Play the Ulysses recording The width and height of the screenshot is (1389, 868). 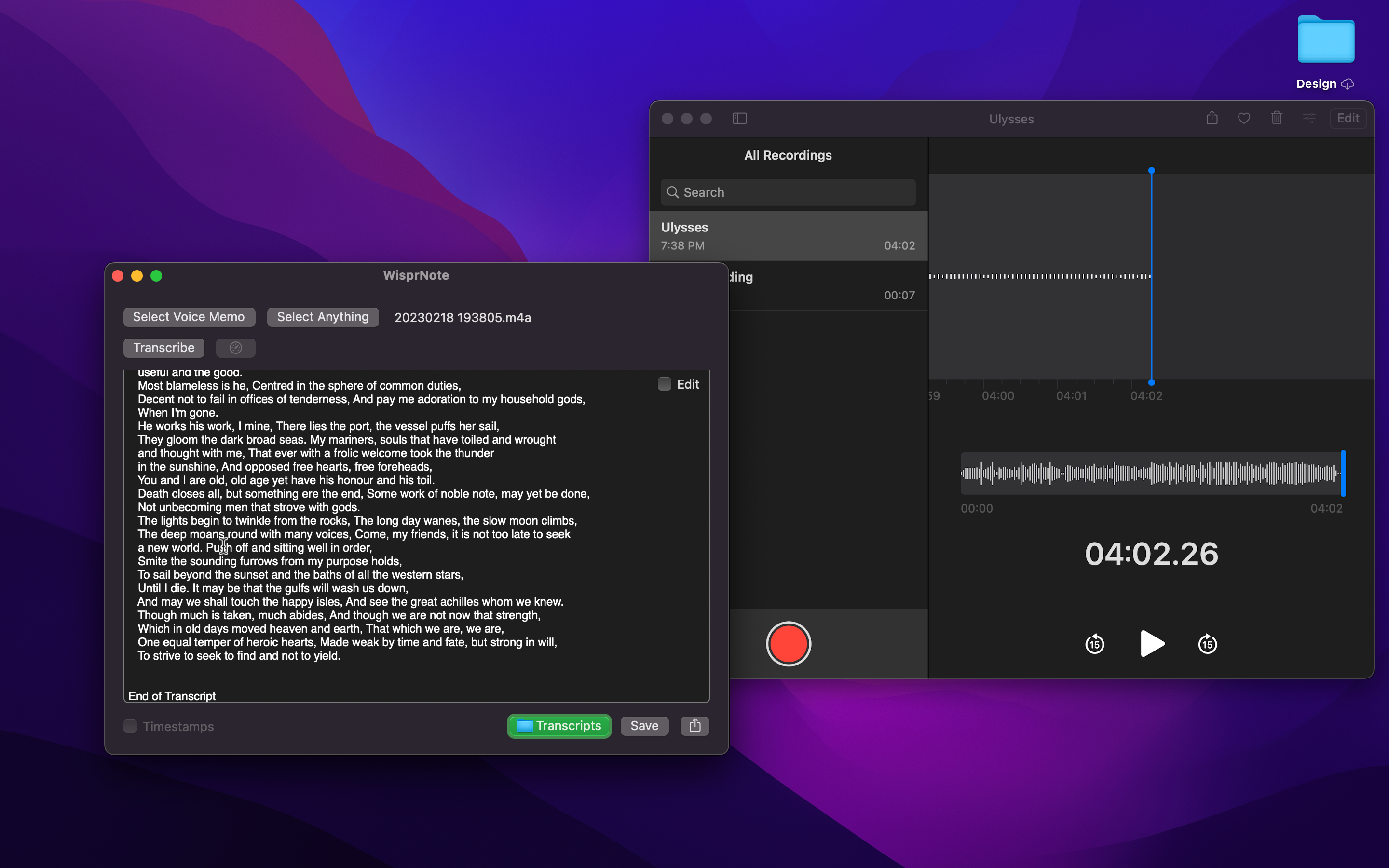tap(1152, 644)
